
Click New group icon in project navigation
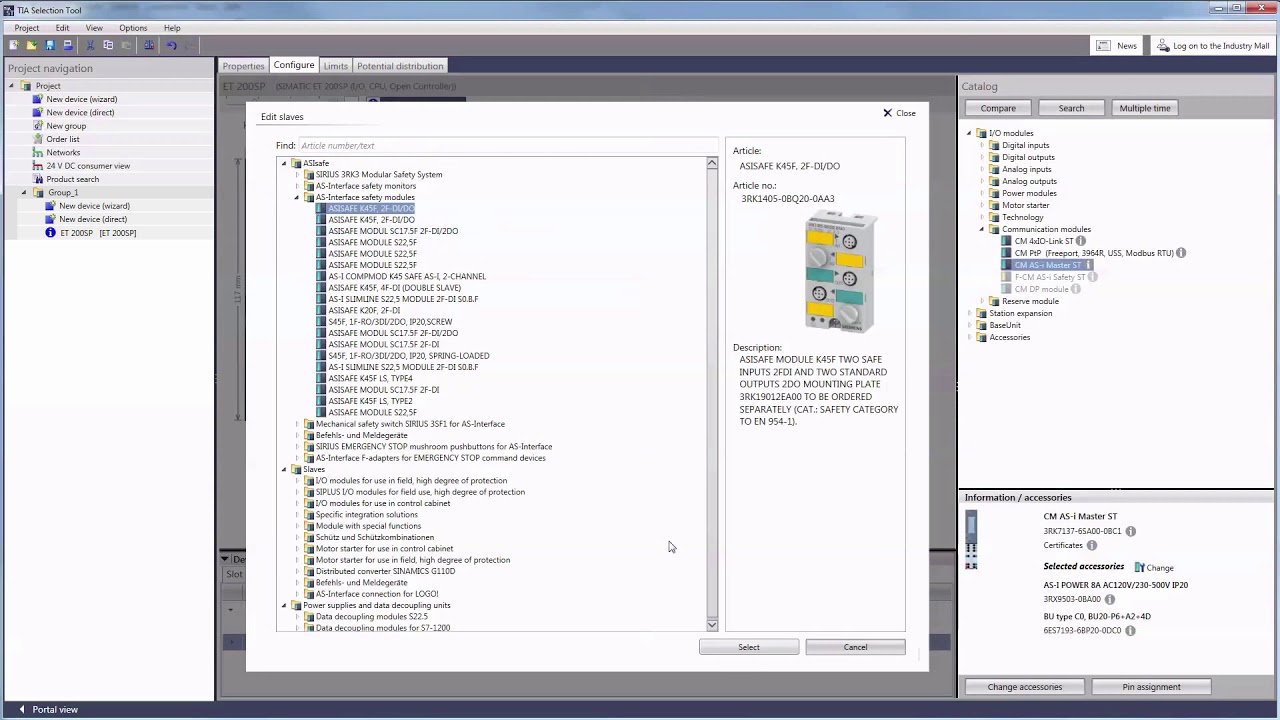38,126
